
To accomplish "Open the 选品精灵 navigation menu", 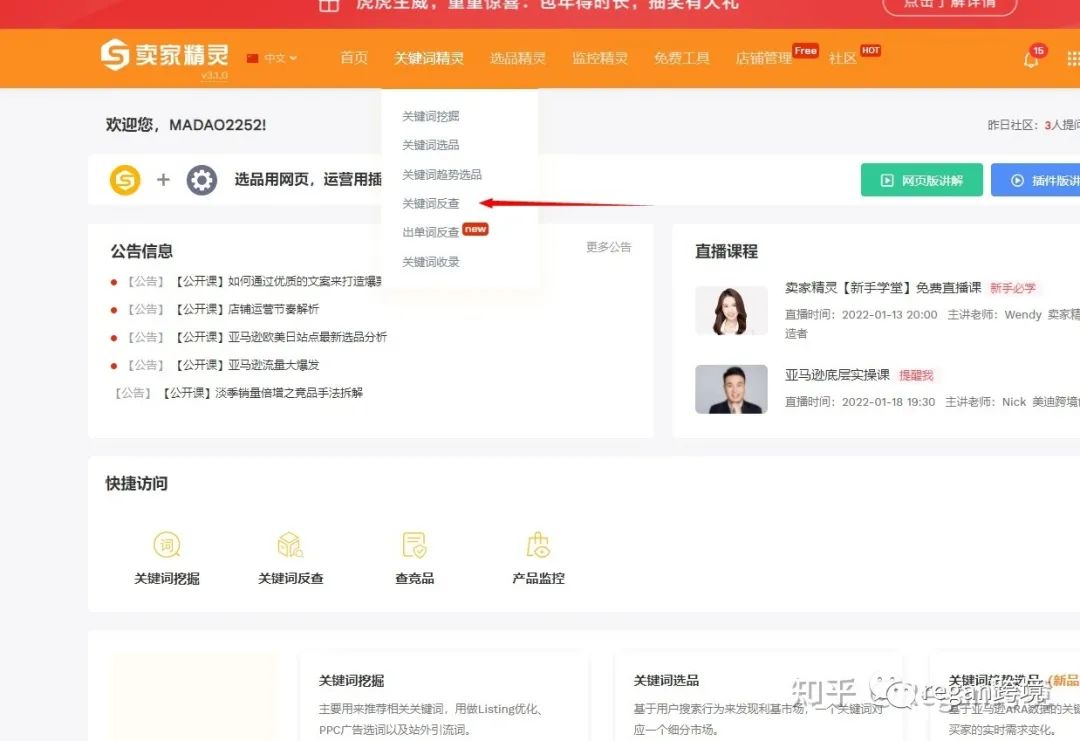I will click(518, 58).
